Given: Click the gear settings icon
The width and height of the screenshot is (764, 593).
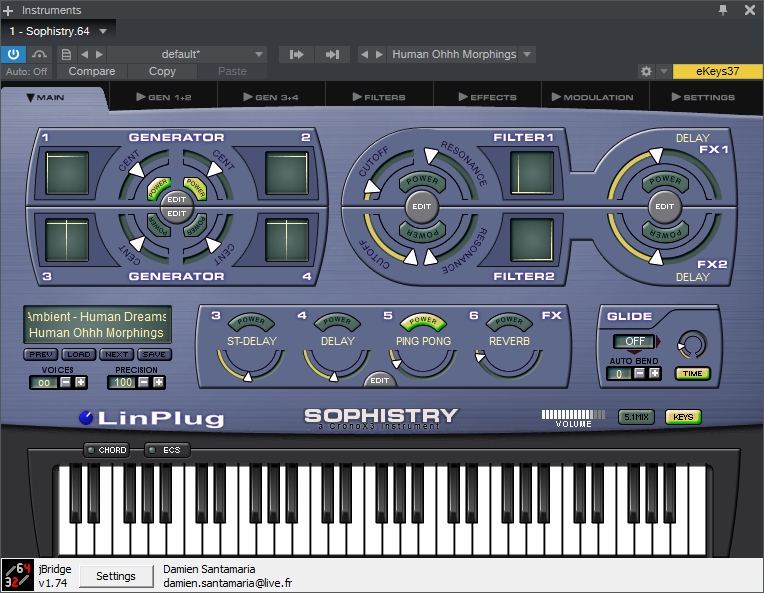Looking at the screenshot, I should pyautogui.click(x=646, y=71).
